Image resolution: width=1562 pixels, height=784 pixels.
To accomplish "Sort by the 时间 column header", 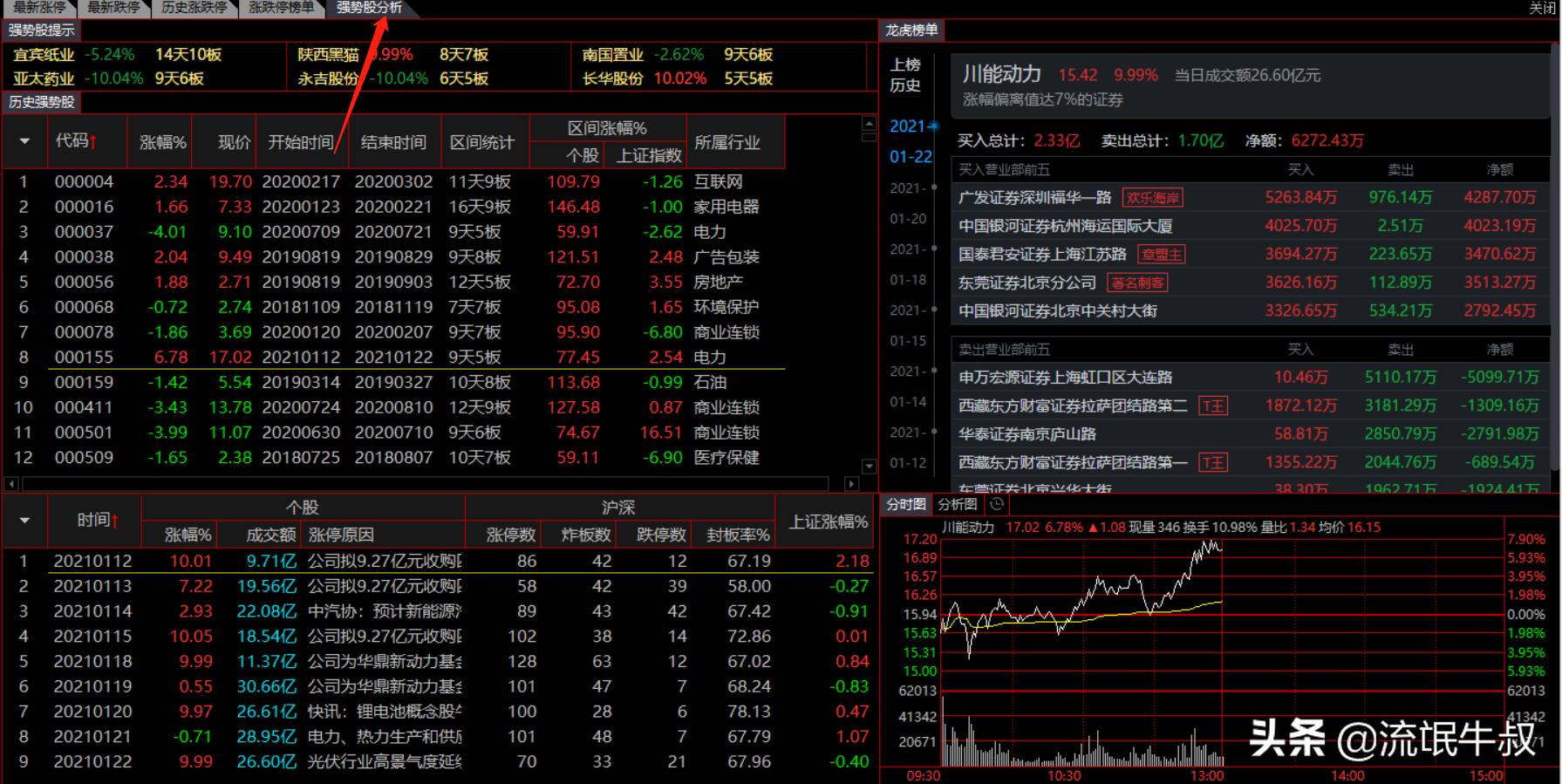I will pos(98,521).
